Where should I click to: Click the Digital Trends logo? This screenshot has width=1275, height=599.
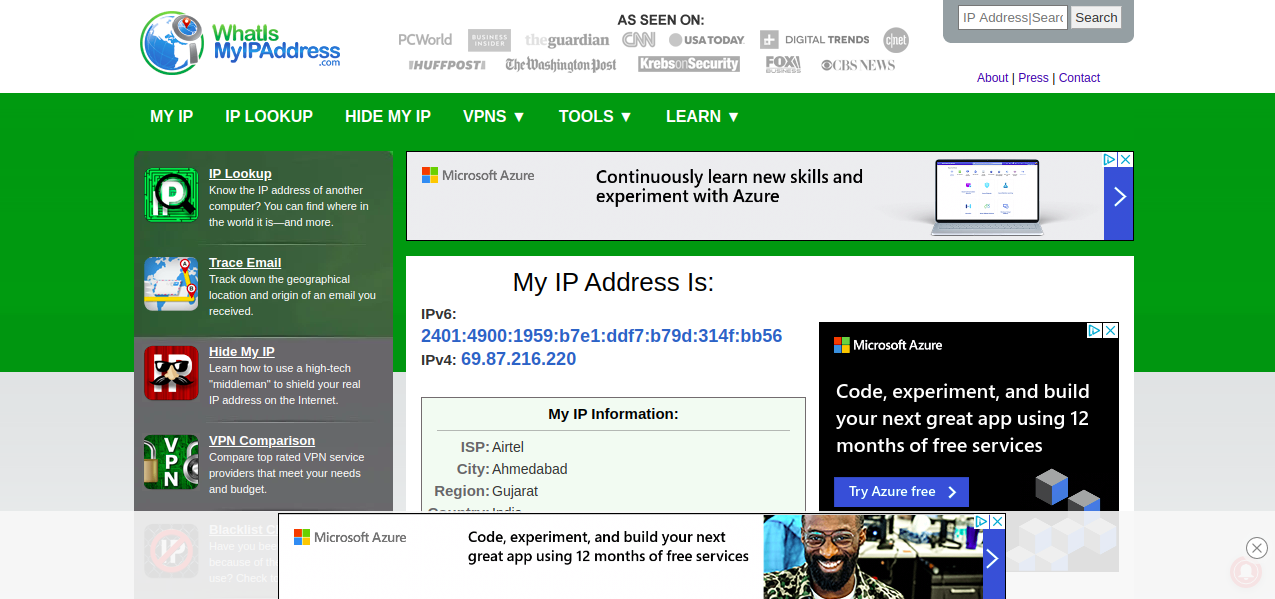[815, 40]
